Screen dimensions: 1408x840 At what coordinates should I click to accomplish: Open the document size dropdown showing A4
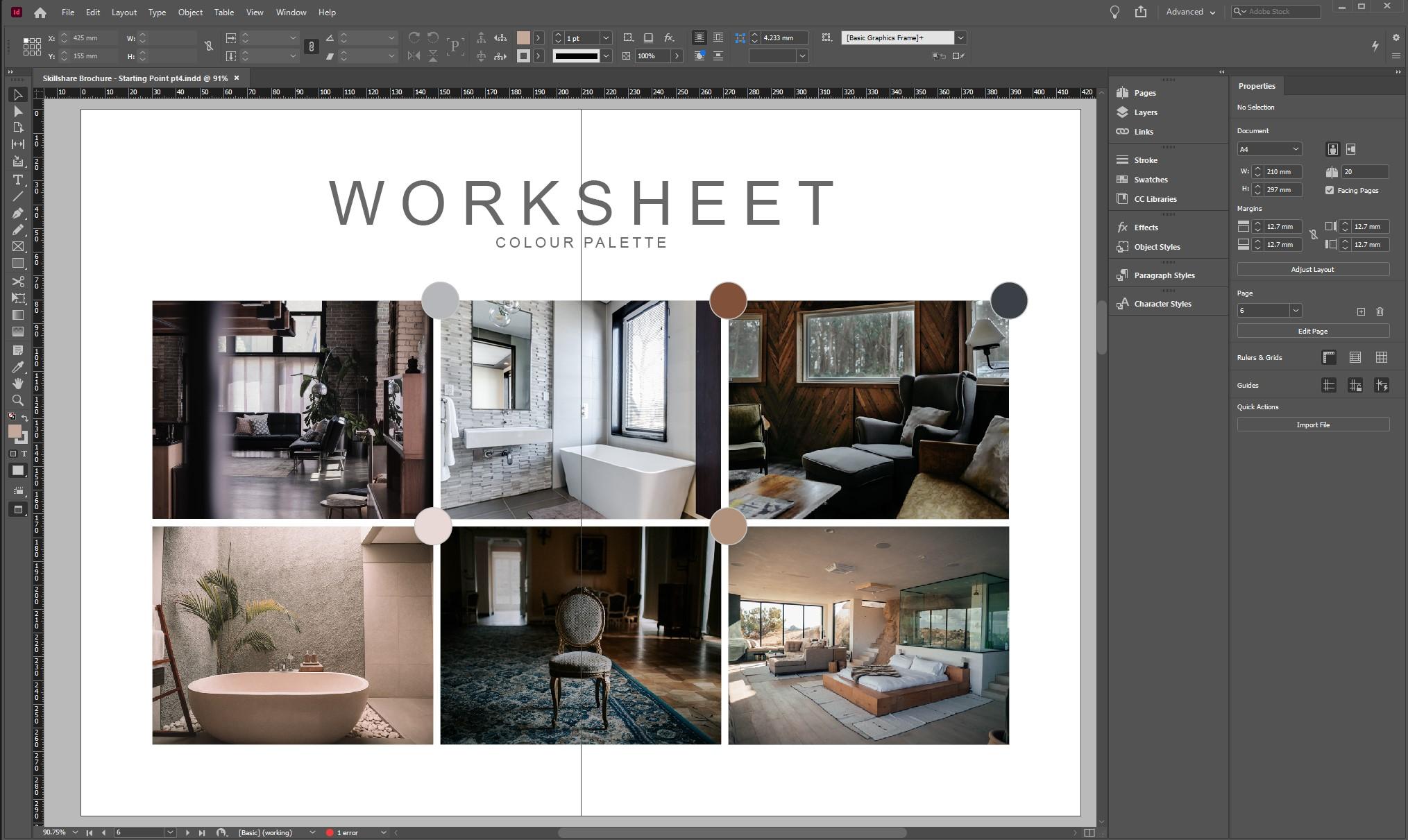click(1270, 149)
